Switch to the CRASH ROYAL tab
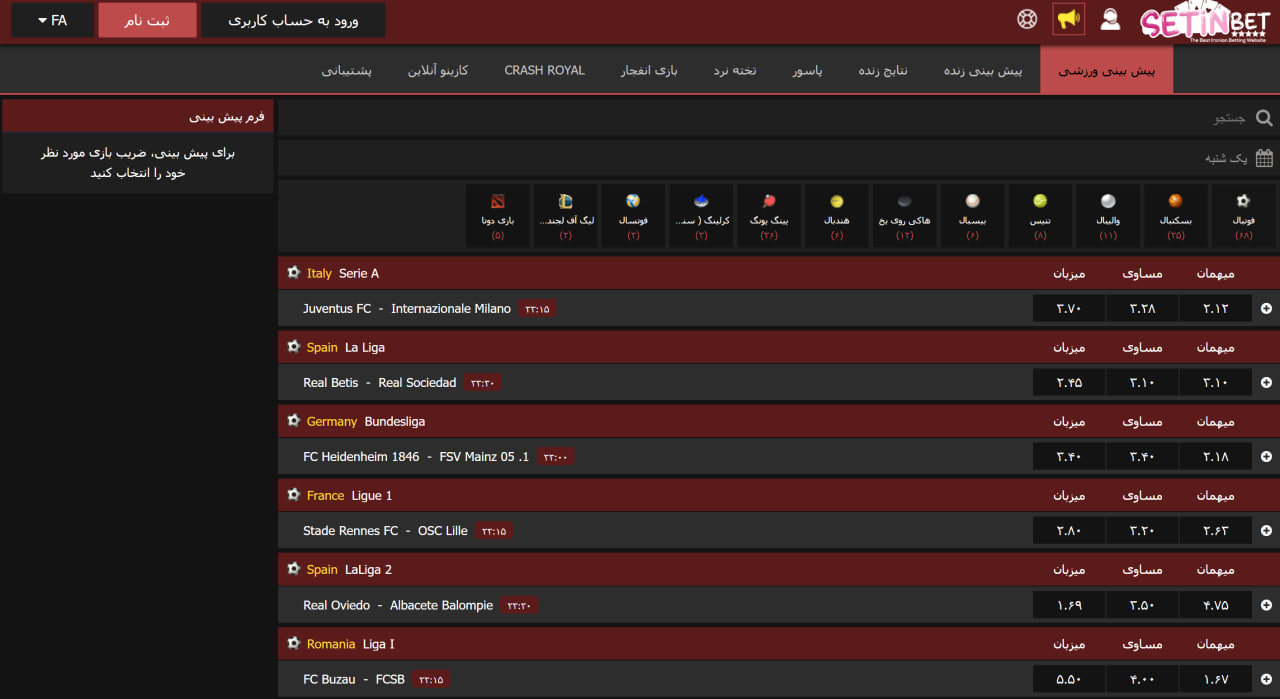The height and width of the screenshot is (699, 1280). coord(544,69)
